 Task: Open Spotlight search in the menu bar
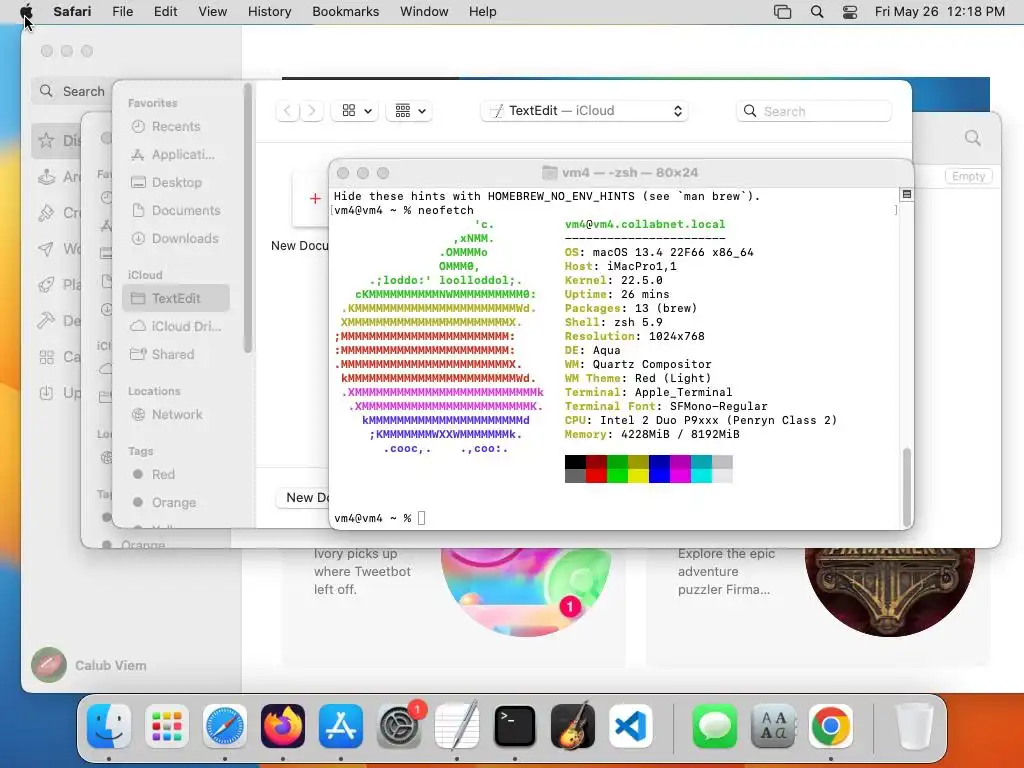pos(817,12)
